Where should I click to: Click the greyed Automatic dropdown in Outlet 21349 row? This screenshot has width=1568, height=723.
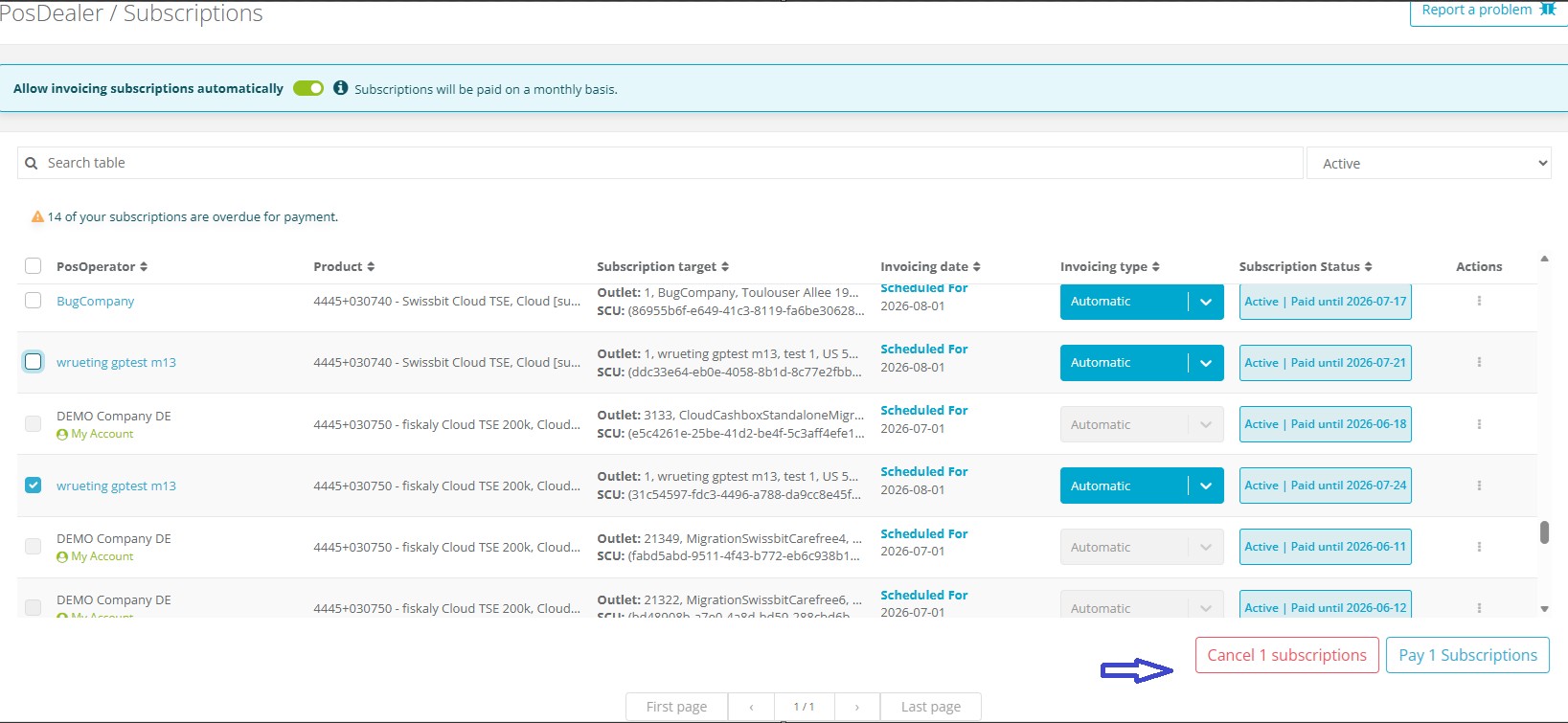[x=1142, y=547]
